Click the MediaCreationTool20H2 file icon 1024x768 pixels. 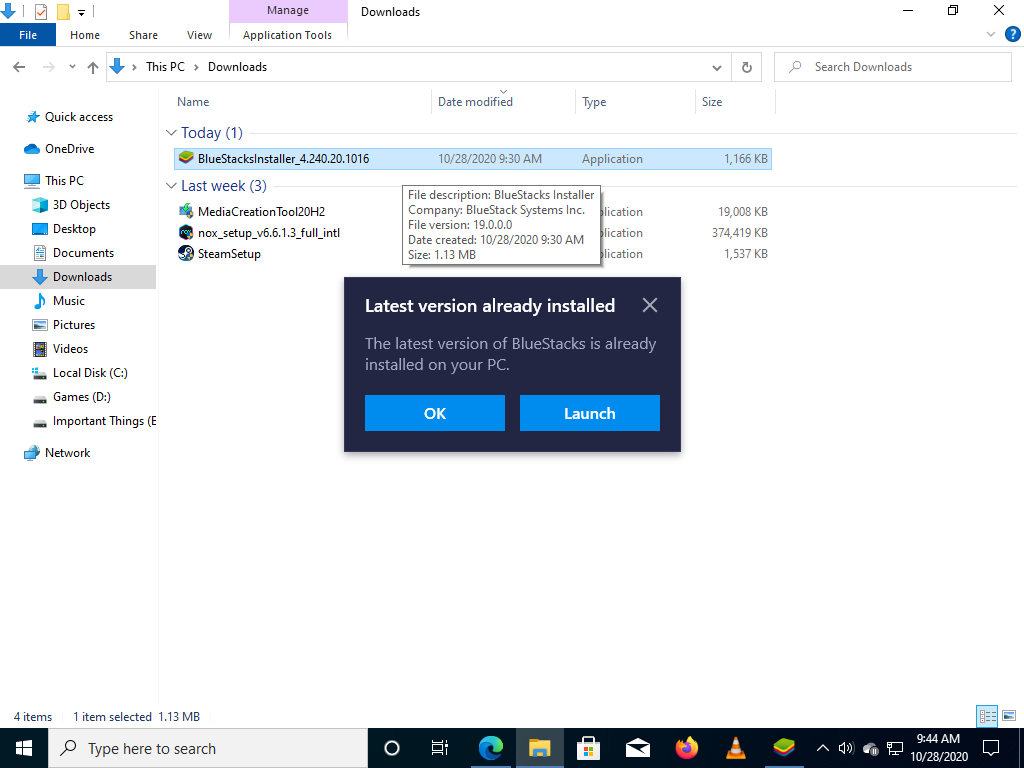[x=186, y=212]
